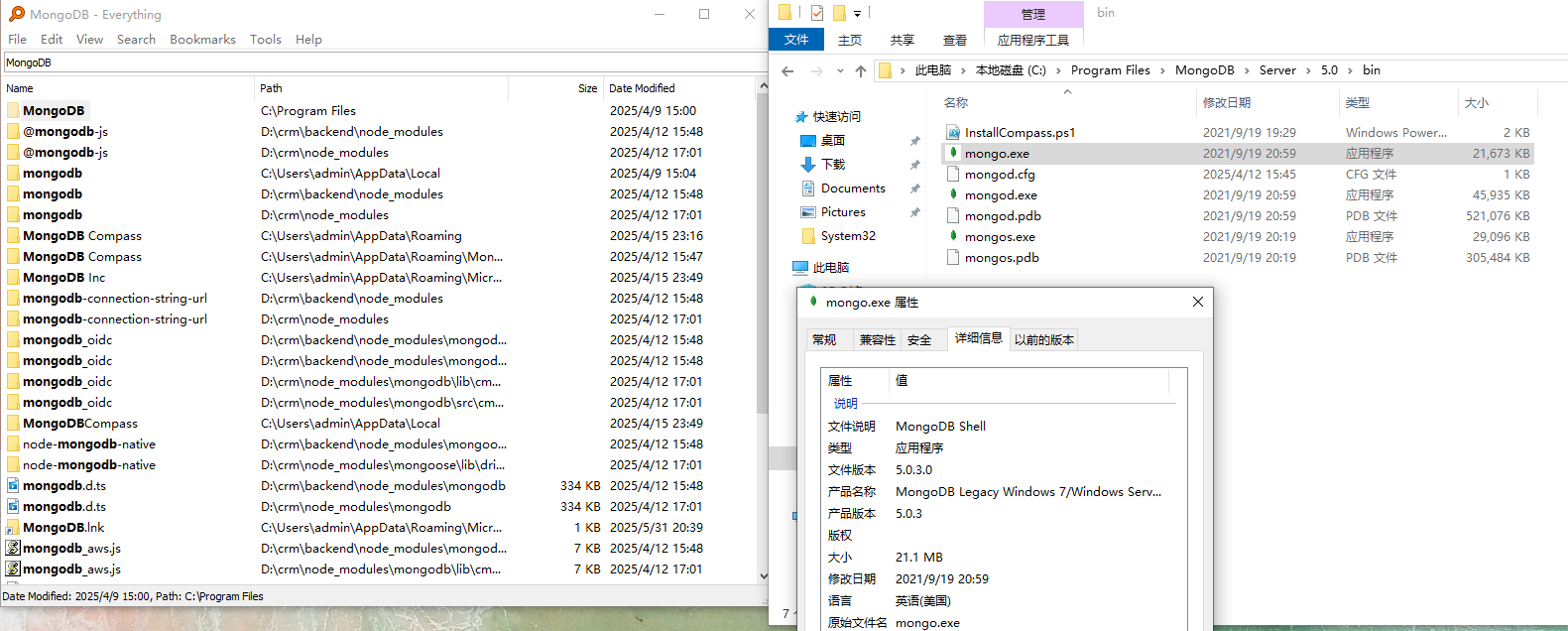Expand chevron after MongoDB in breadcrumb

pyautogui.click(x=1247, y=70)
